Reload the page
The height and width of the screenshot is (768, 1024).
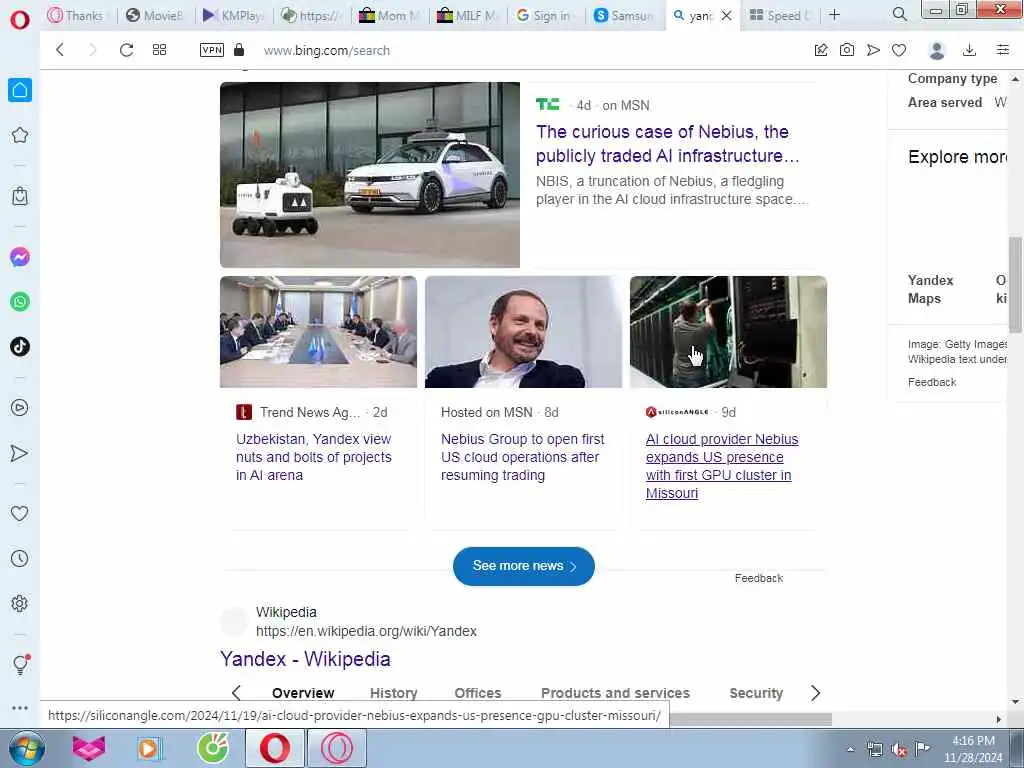click(126, 50)
